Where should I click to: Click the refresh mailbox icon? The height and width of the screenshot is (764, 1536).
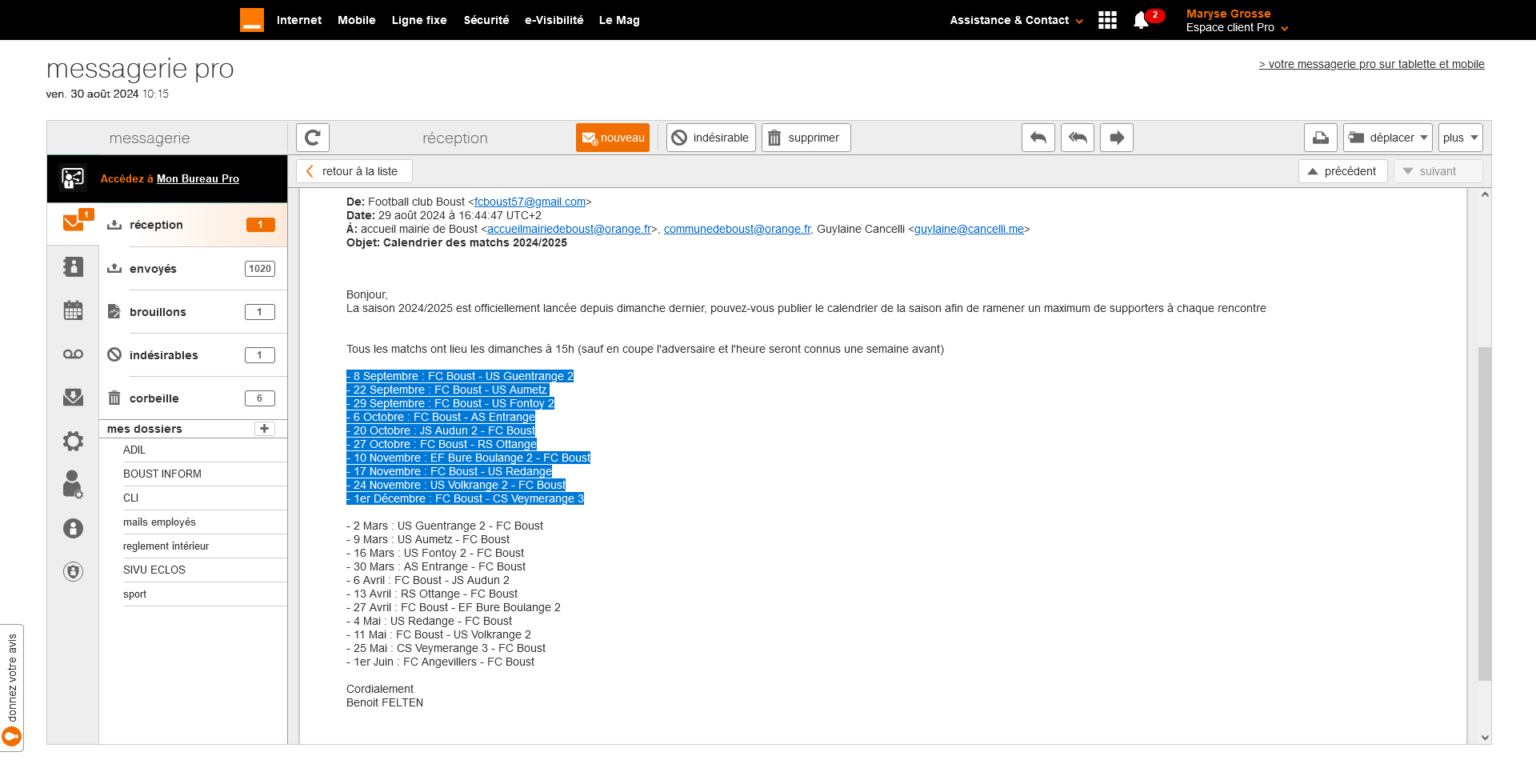313,138
